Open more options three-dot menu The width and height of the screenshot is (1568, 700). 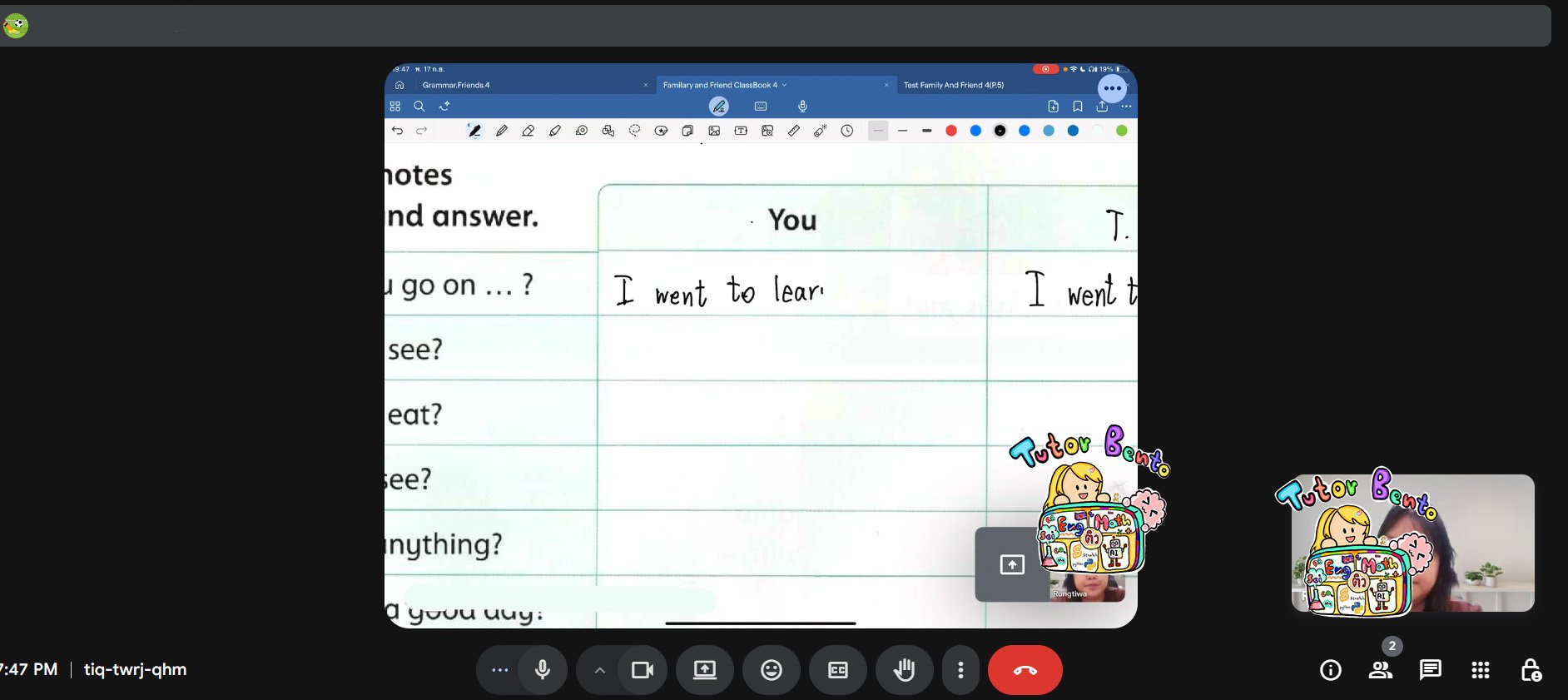(x=960, y=670)
